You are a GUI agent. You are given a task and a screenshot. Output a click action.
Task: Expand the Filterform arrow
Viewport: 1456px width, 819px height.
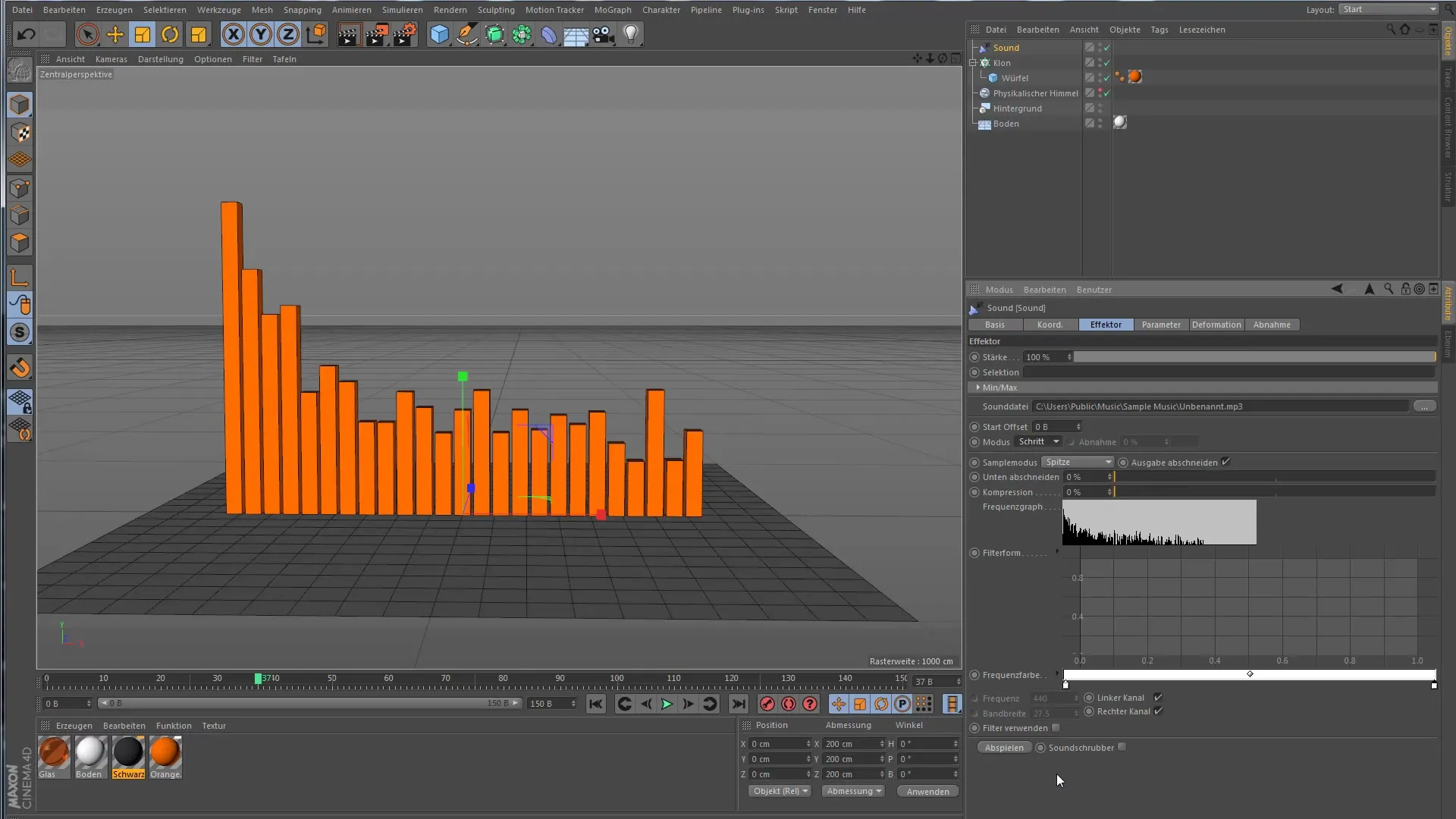coord(1057,552)
